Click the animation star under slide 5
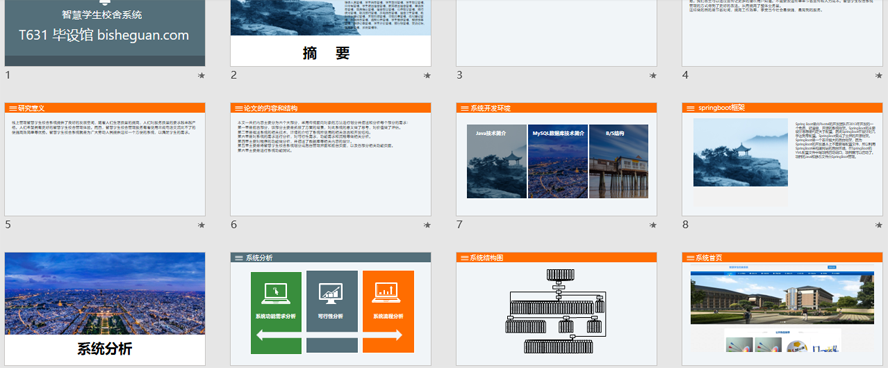888x368 pixels. (201, 225)
